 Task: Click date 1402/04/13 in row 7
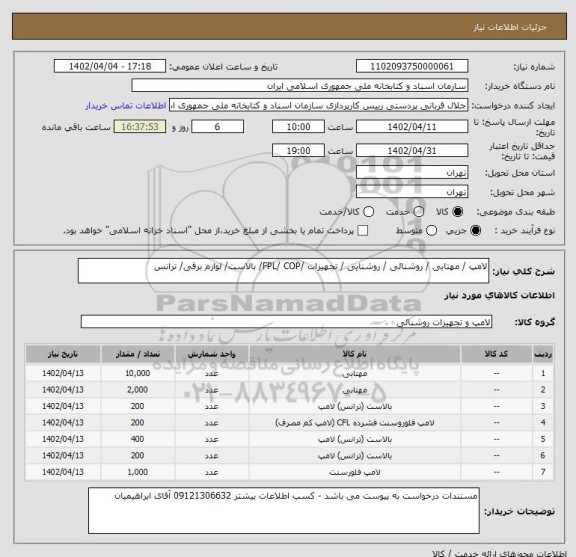point(63,472)
